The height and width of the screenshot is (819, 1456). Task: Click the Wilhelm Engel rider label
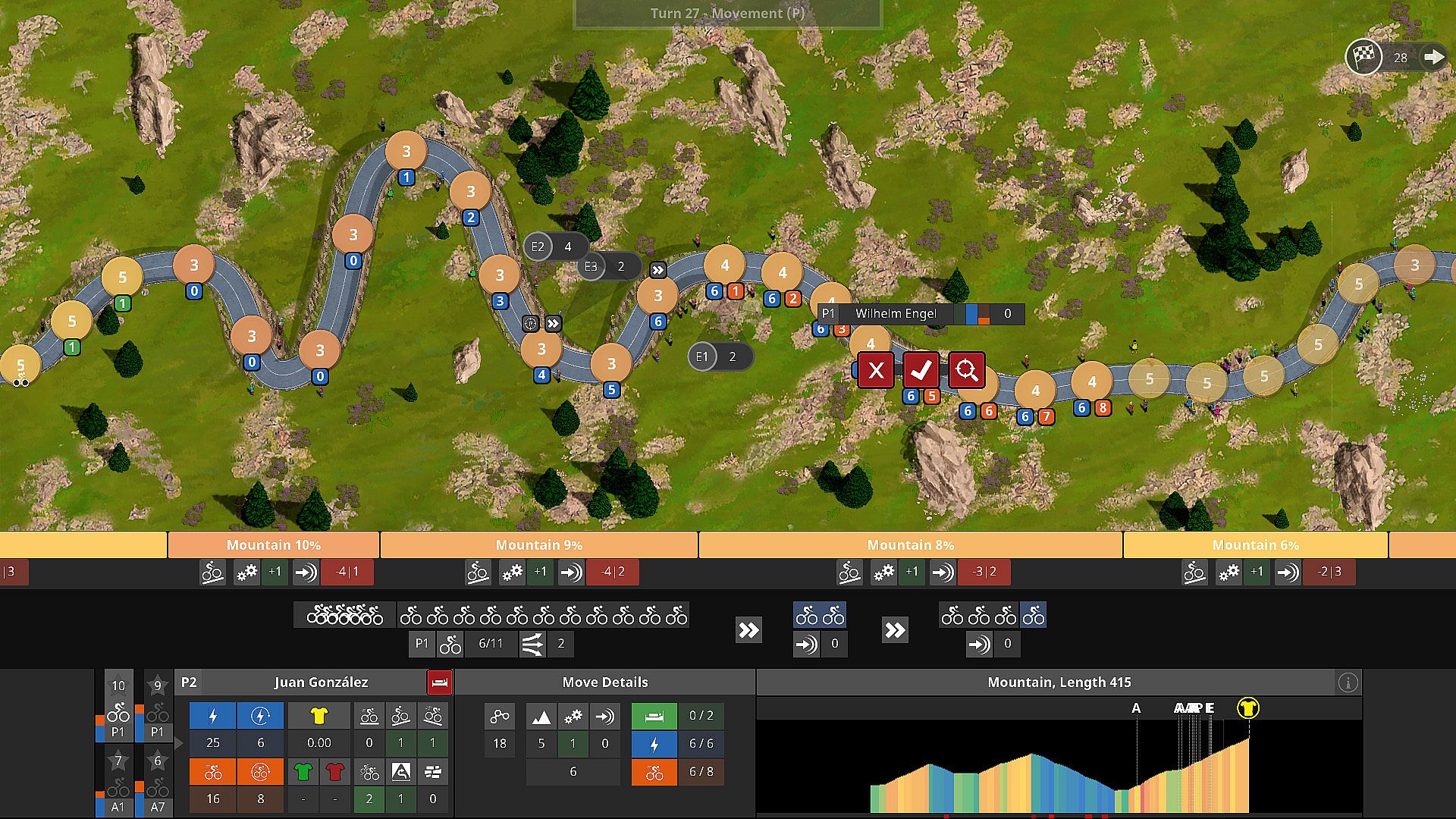(x=896, y=314)
